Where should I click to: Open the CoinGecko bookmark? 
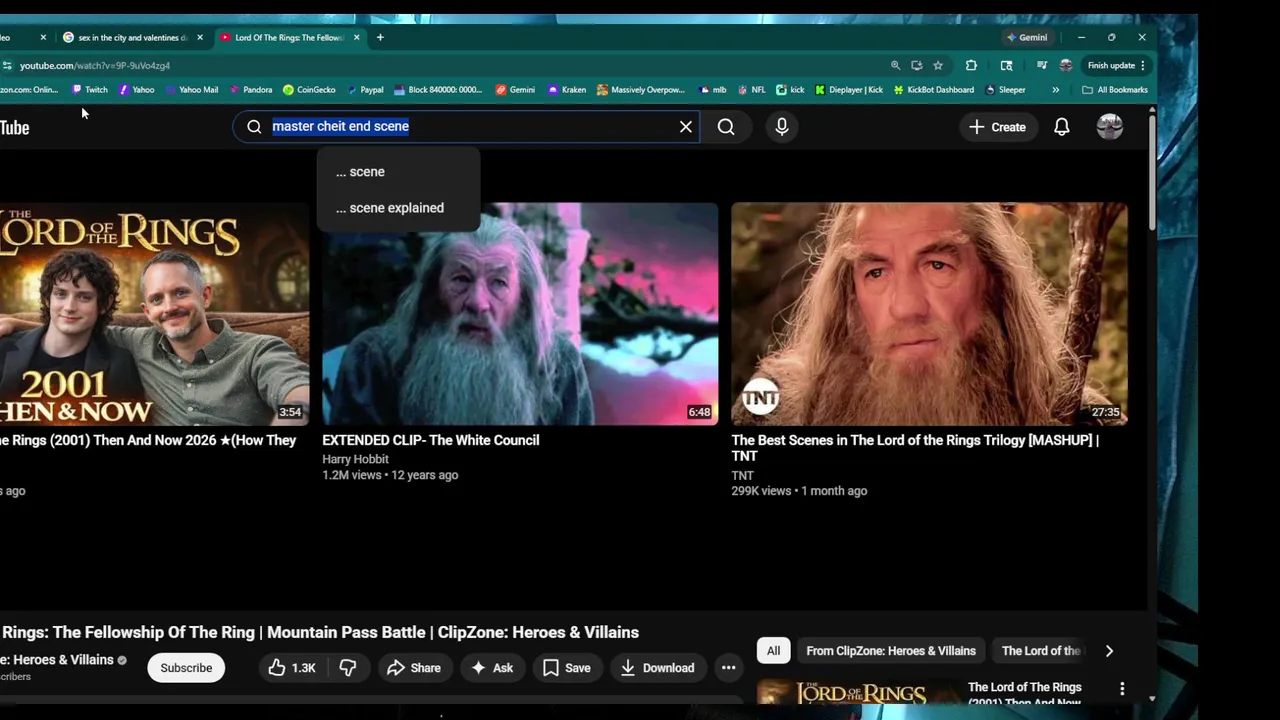pyautogui.click(x=309, y=90)
